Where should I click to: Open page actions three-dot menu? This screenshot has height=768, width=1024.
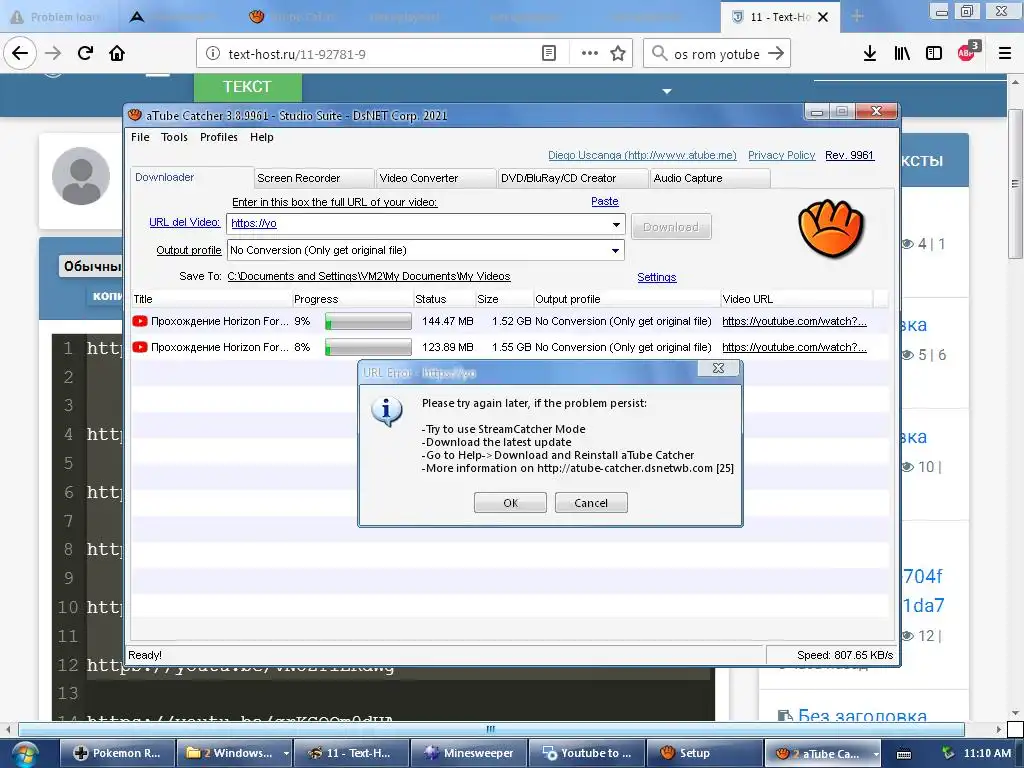(x=590, y=54)
